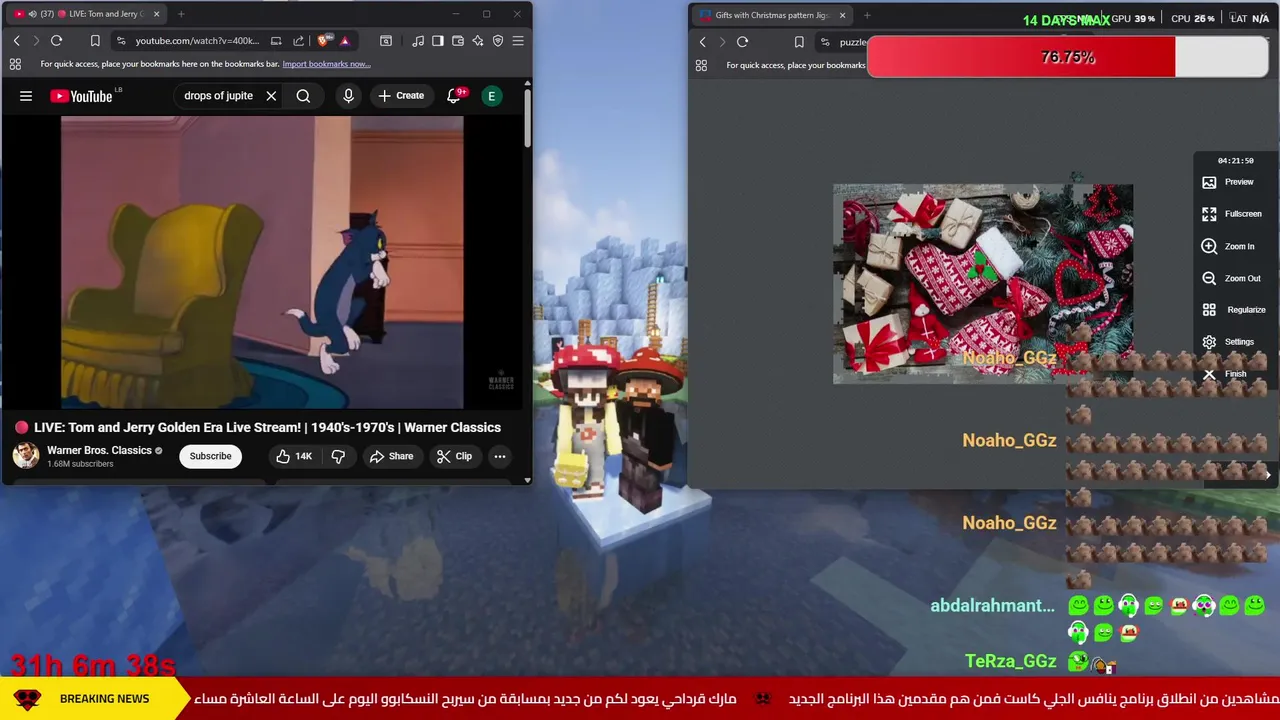Click Regularize puzzle pieces

coord(1234,310)
